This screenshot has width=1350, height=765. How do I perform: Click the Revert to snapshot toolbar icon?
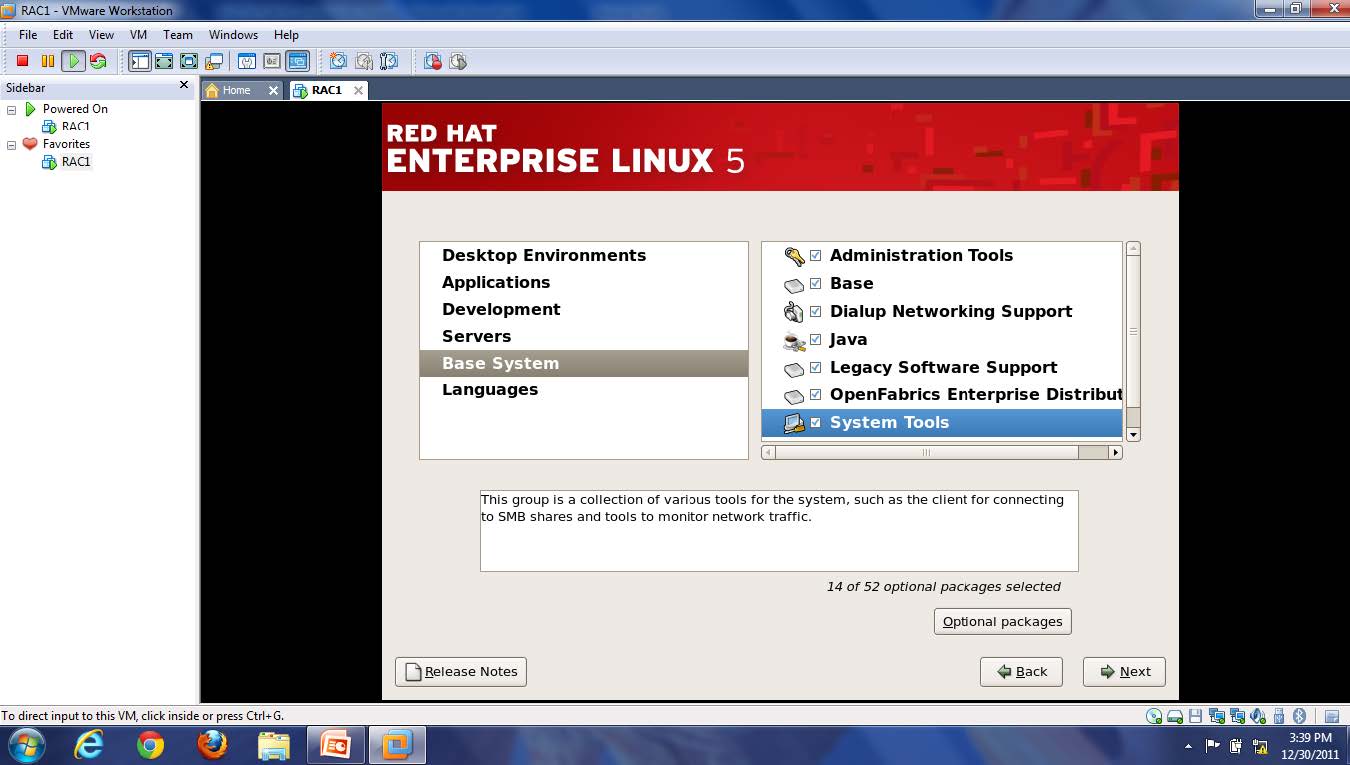pos(365,61)
